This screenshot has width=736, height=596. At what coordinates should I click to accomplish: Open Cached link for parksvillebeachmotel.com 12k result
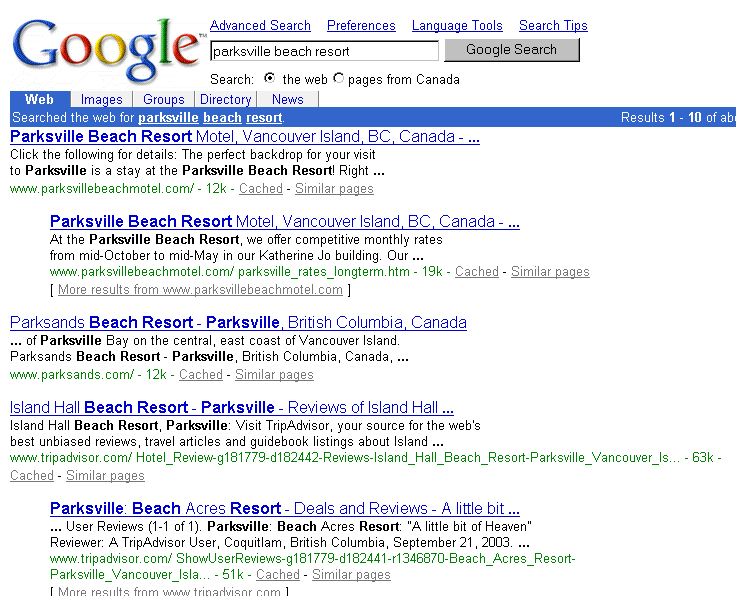click(x=261, y=189)
